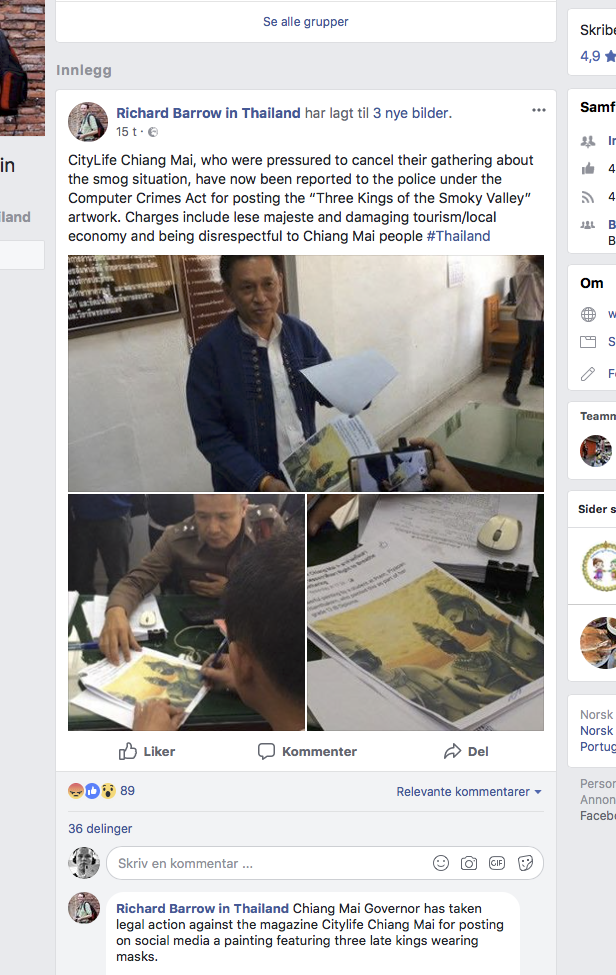Screen dimensions: 616x975
Task: View the 36 delinger shares list
Action: [100, 828]
